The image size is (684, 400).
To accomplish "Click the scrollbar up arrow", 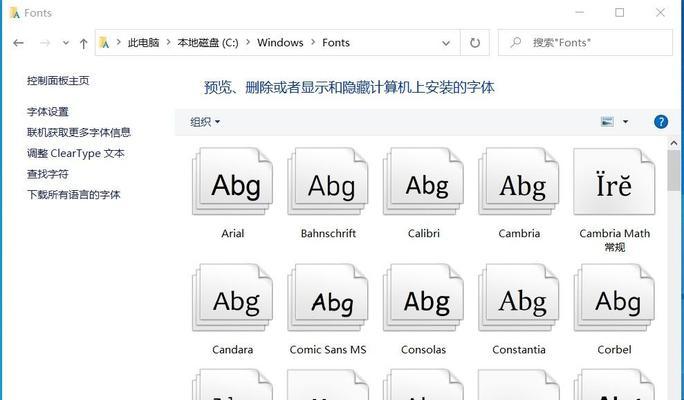I will [674, 143].
